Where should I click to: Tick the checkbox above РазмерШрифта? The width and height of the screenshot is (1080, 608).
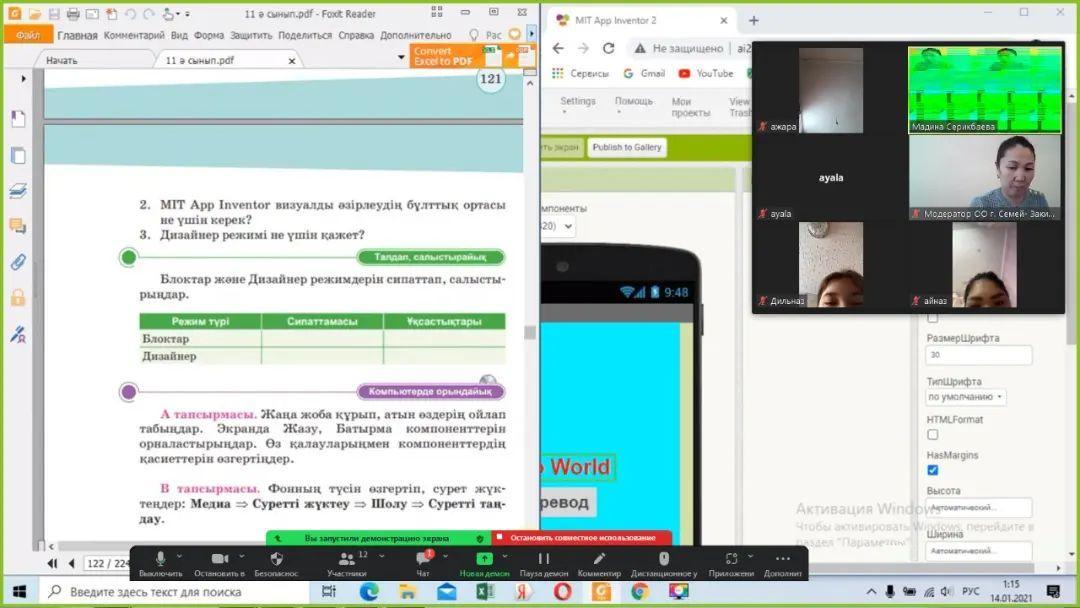(x=933, y=317)
